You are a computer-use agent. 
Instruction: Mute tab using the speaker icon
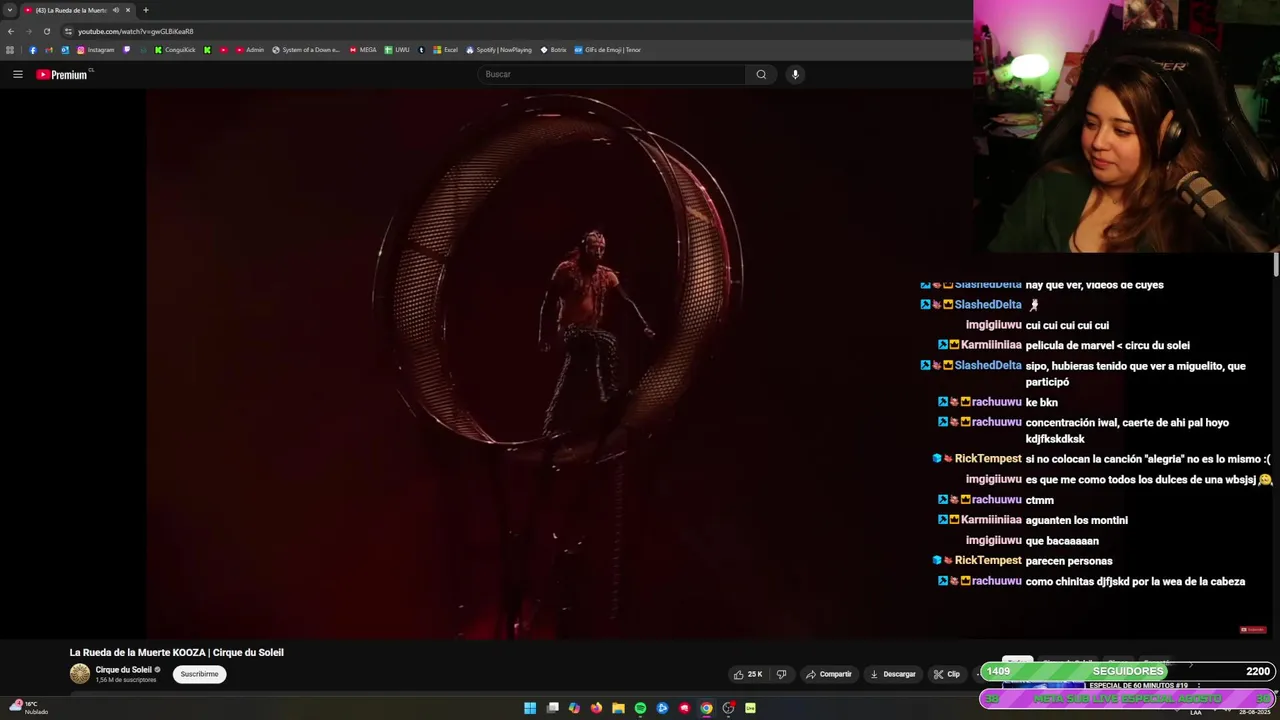click(116, 10)
